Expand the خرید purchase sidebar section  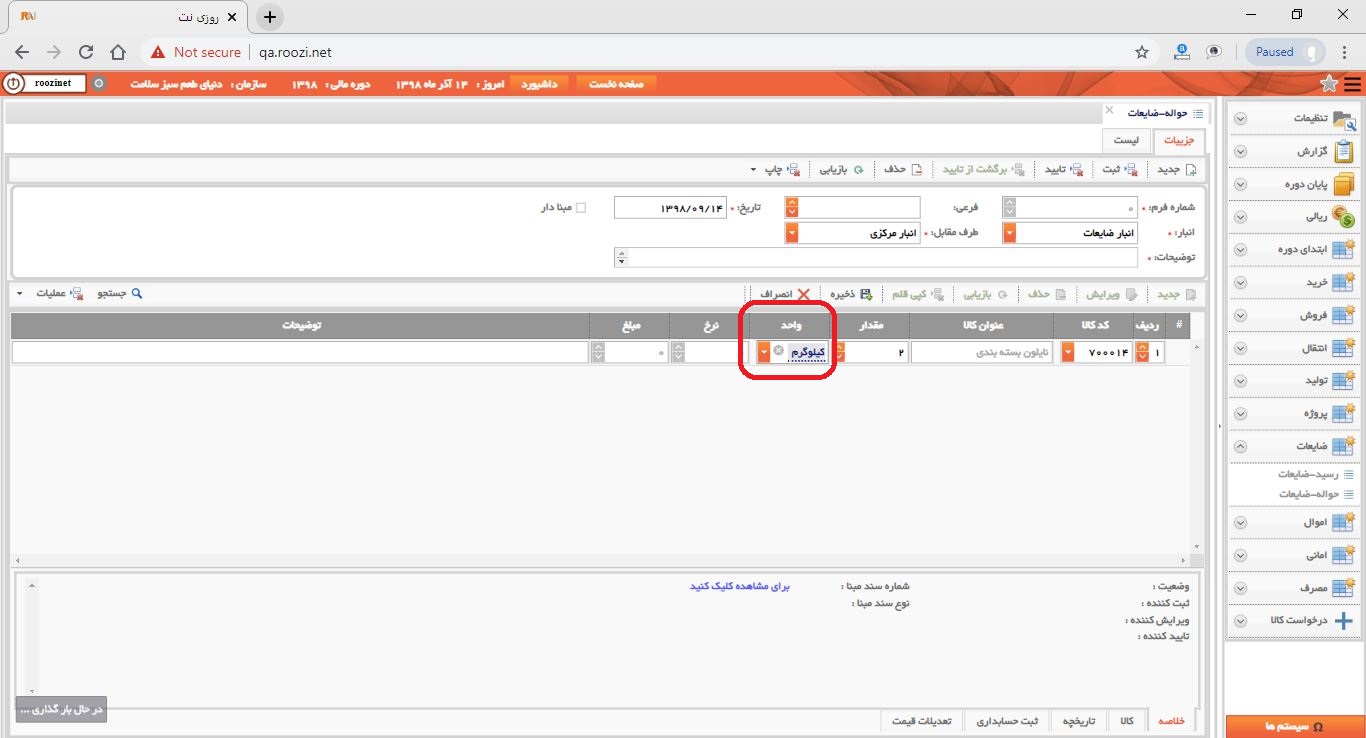(1240, 282)
